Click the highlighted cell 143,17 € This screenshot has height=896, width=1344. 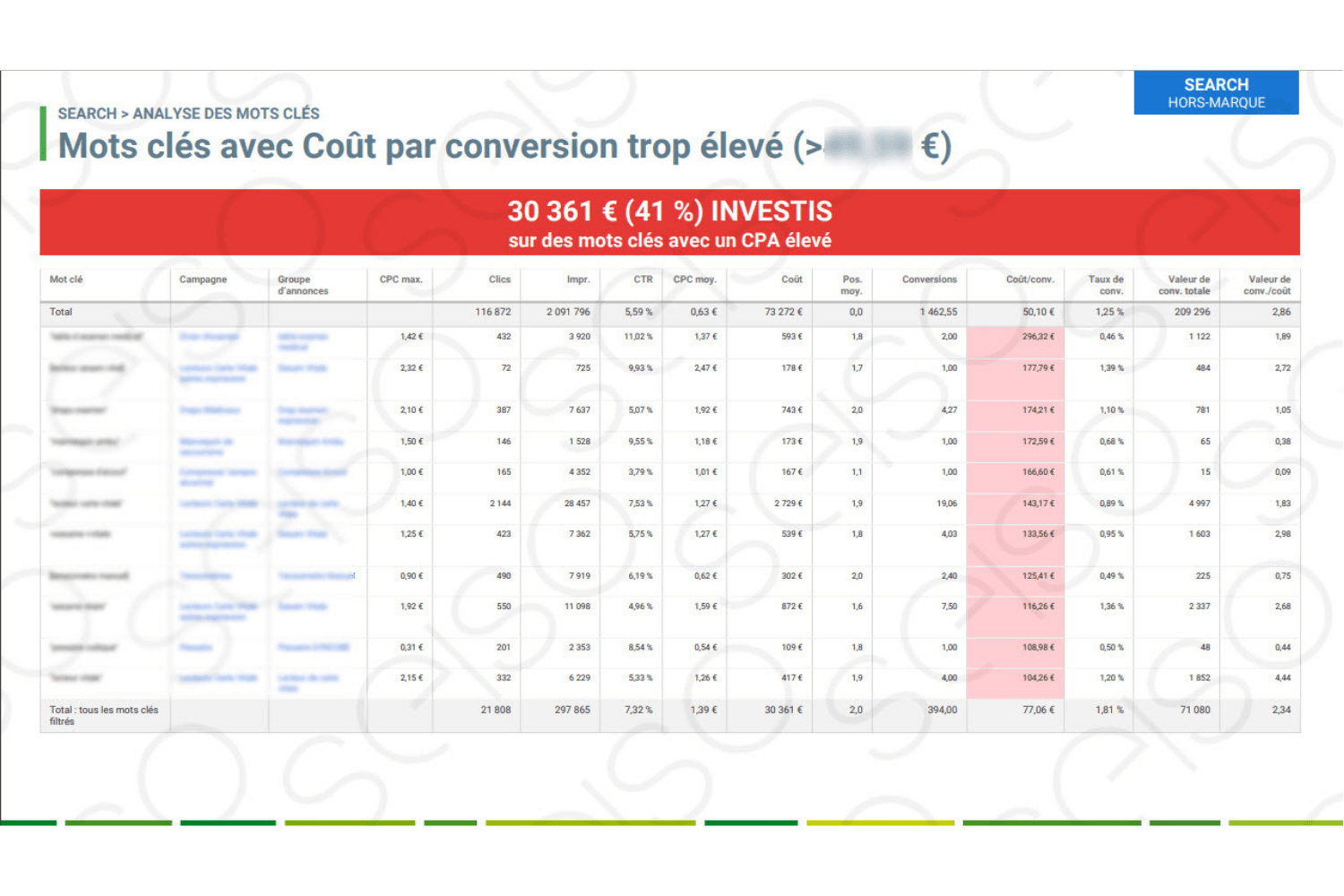pyautogui.click(x=1016, y=509)
